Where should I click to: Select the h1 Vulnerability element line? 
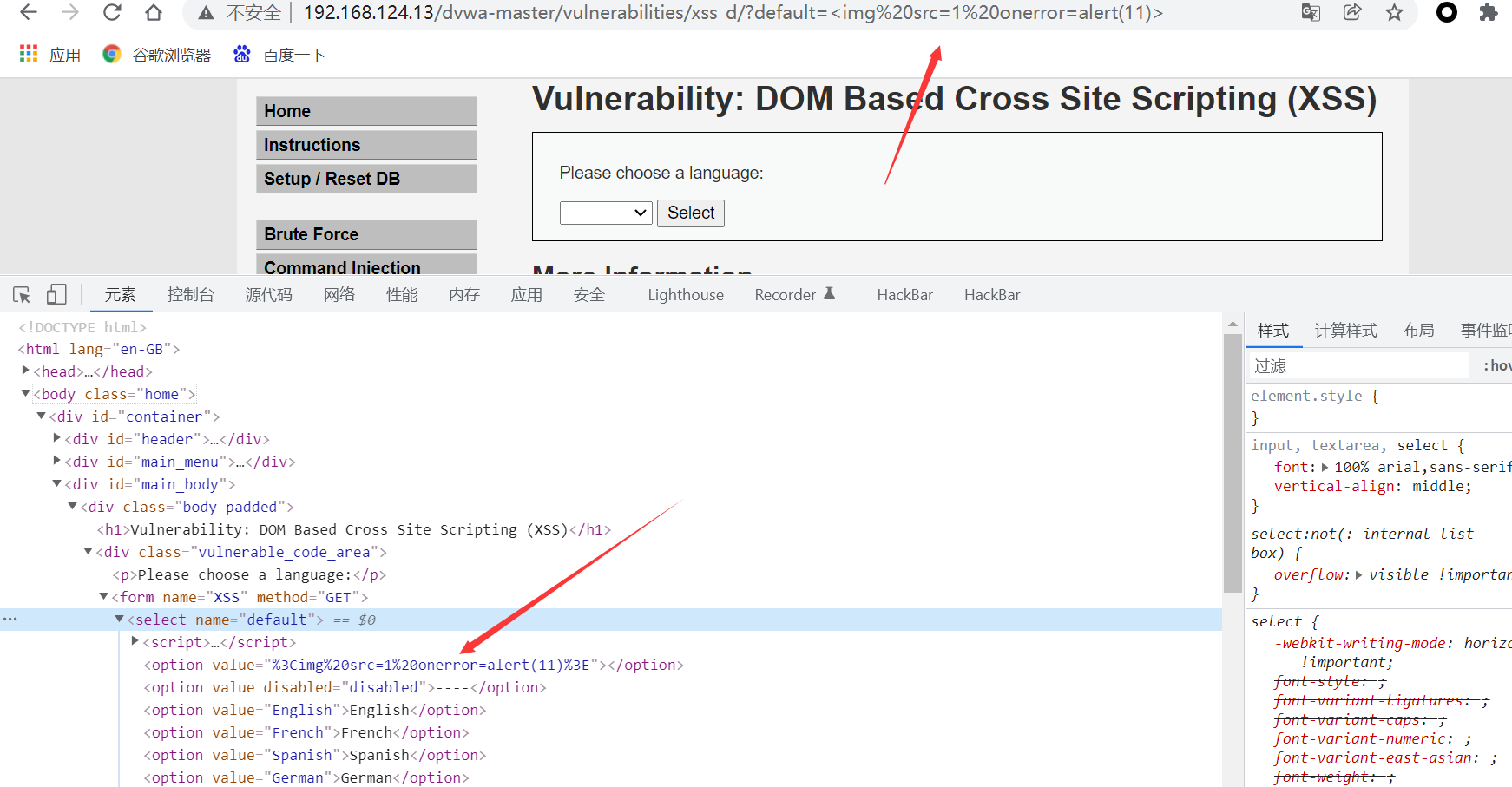pyautogui.click(x=354, y=529)
